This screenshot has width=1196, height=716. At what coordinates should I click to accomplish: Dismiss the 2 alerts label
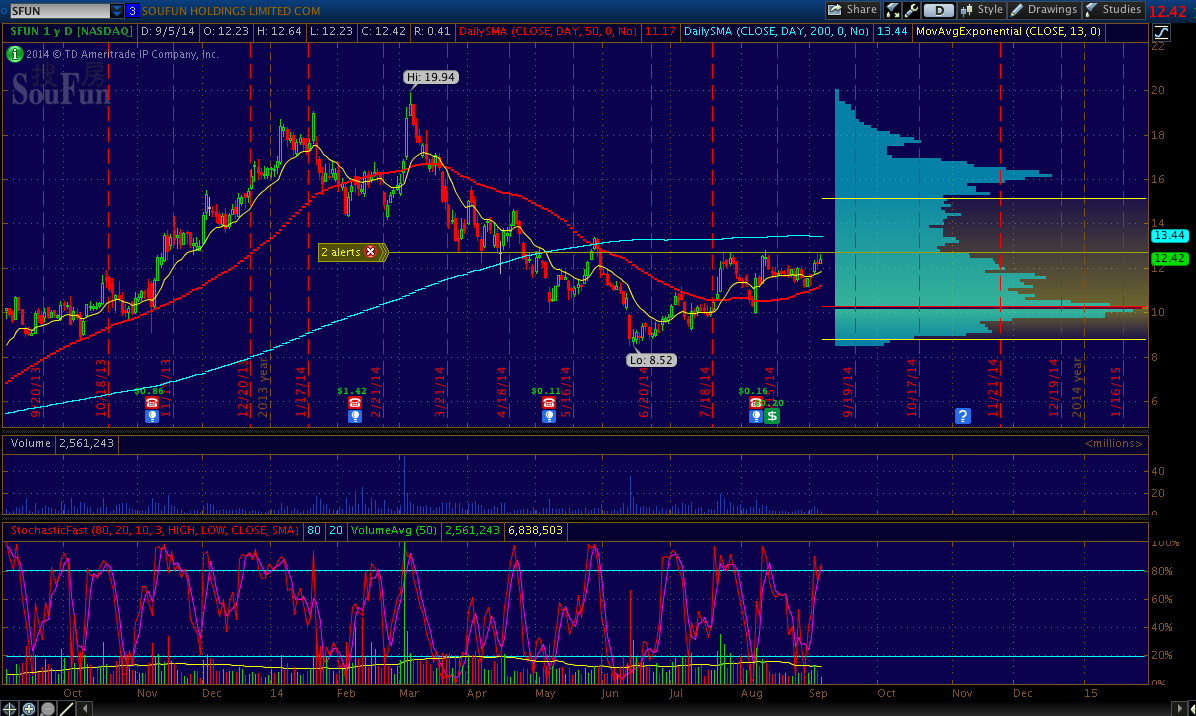coord(371,252)
